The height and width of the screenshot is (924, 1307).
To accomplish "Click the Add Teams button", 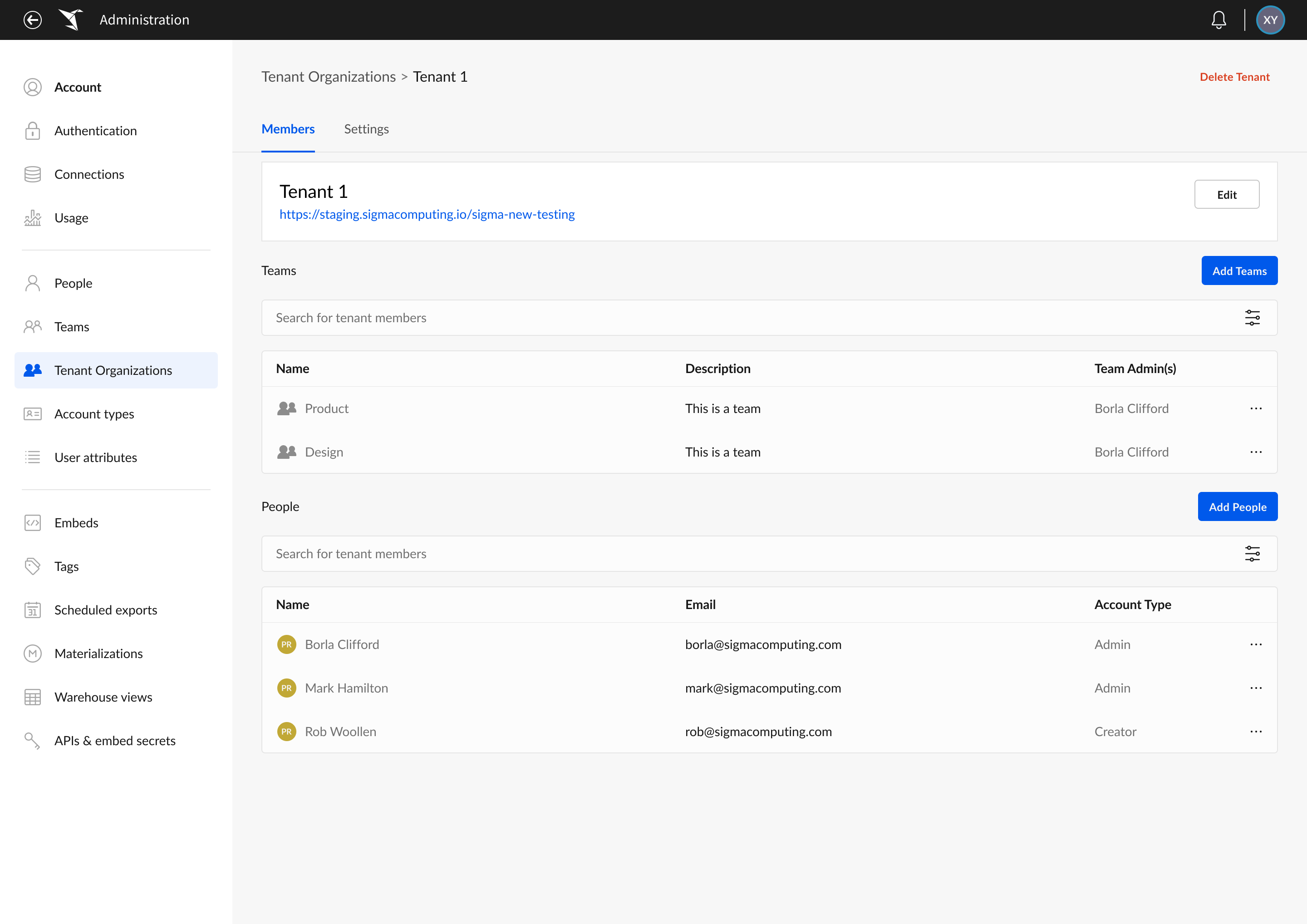I will (1238, 271).
